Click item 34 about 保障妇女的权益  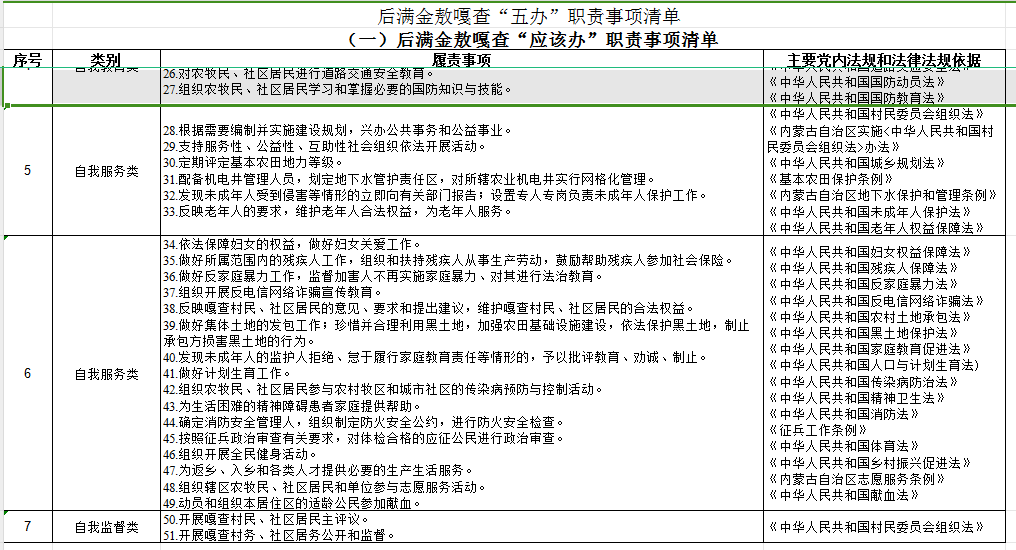[292, 244]
